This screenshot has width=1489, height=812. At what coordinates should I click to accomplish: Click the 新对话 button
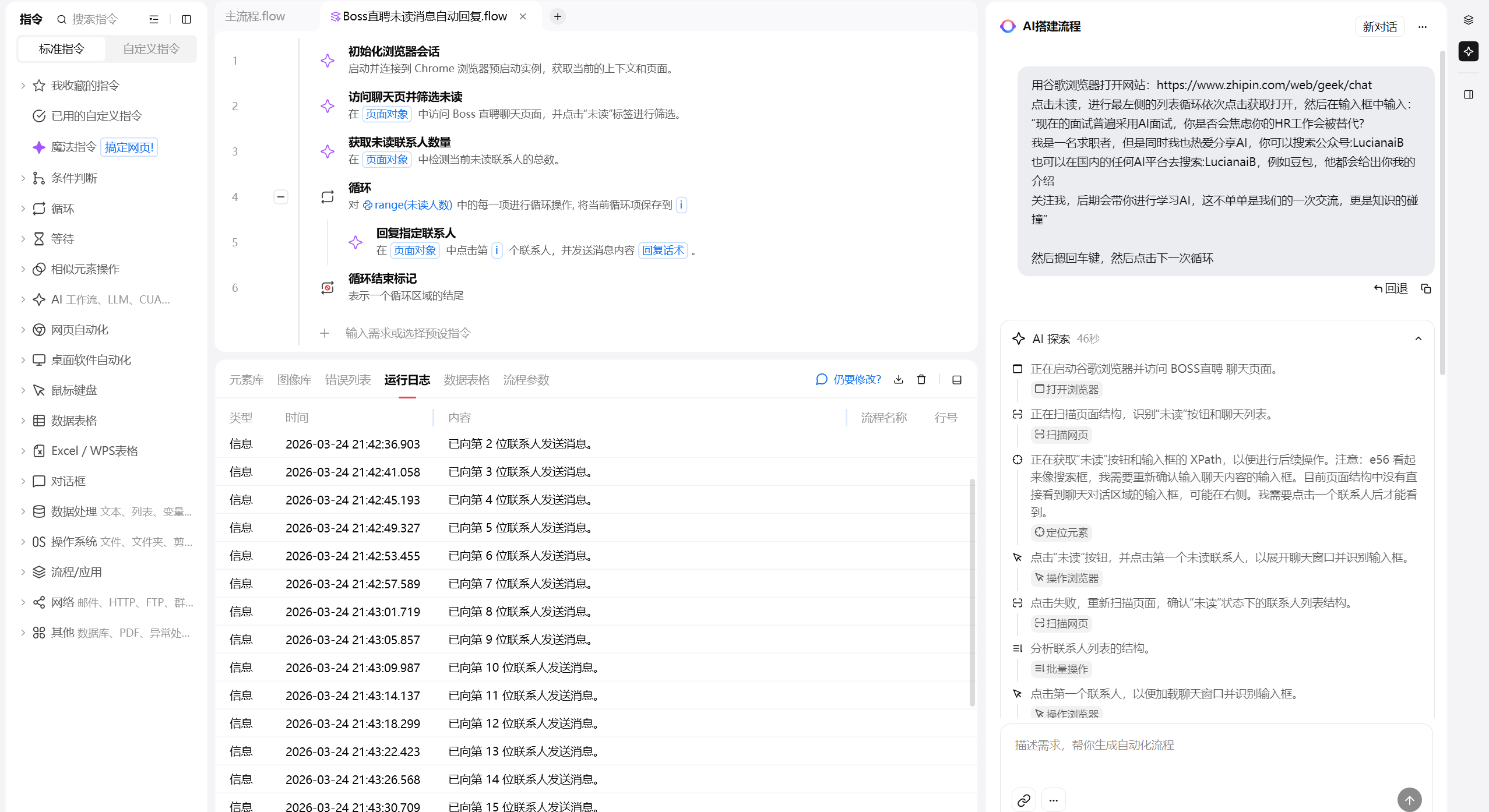(1379, 27)
